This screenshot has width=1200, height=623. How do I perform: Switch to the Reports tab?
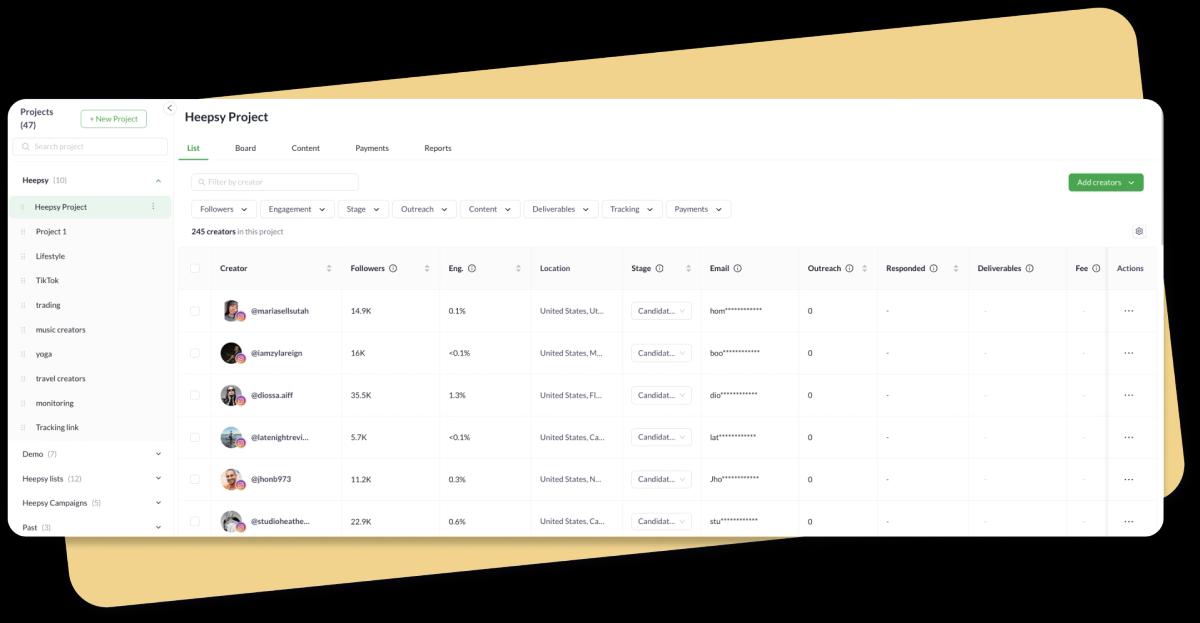click(437, 148)
